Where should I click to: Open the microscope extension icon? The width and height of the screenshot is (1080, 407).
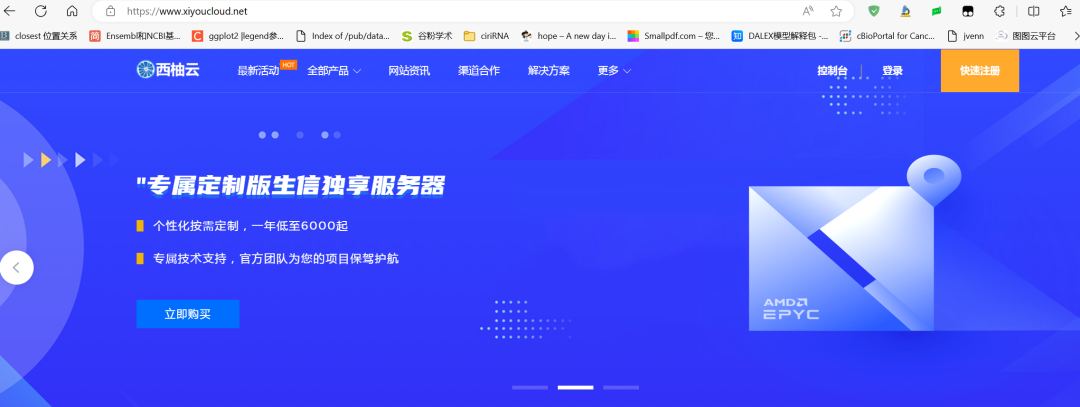(x=905, y=11)
